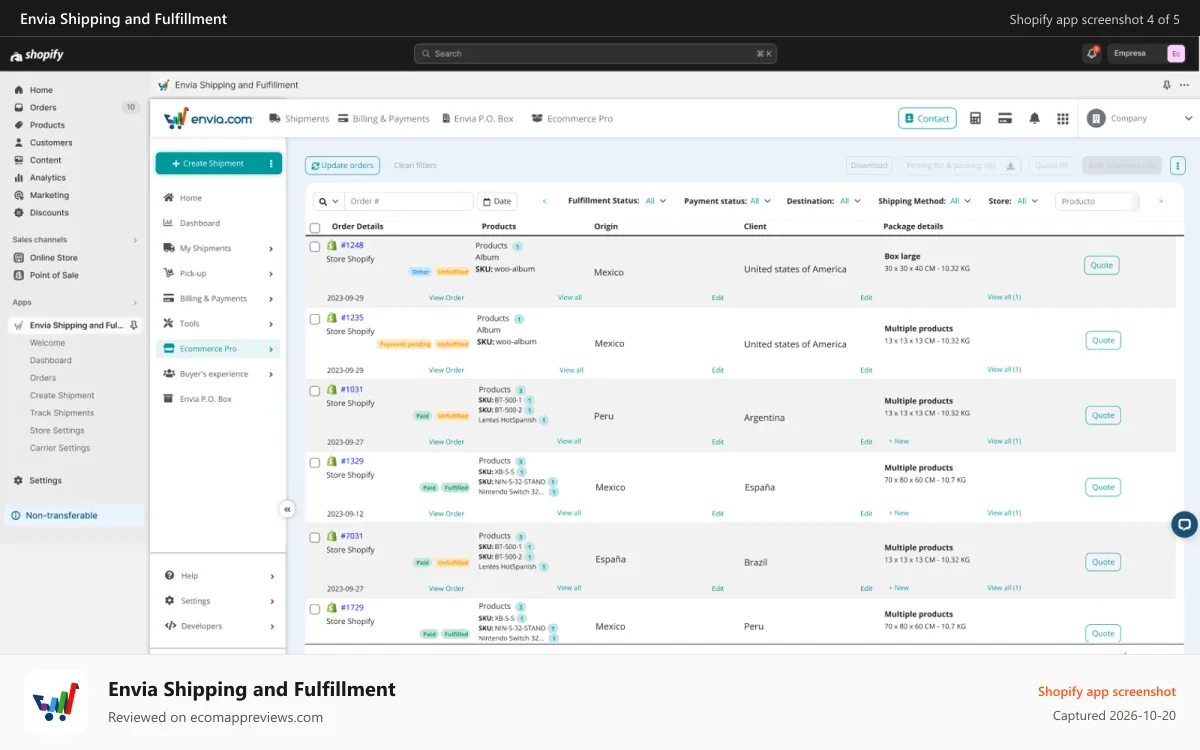
Task: Open Billing & Payments in envia top nav
Action: [x=383, y=119]
